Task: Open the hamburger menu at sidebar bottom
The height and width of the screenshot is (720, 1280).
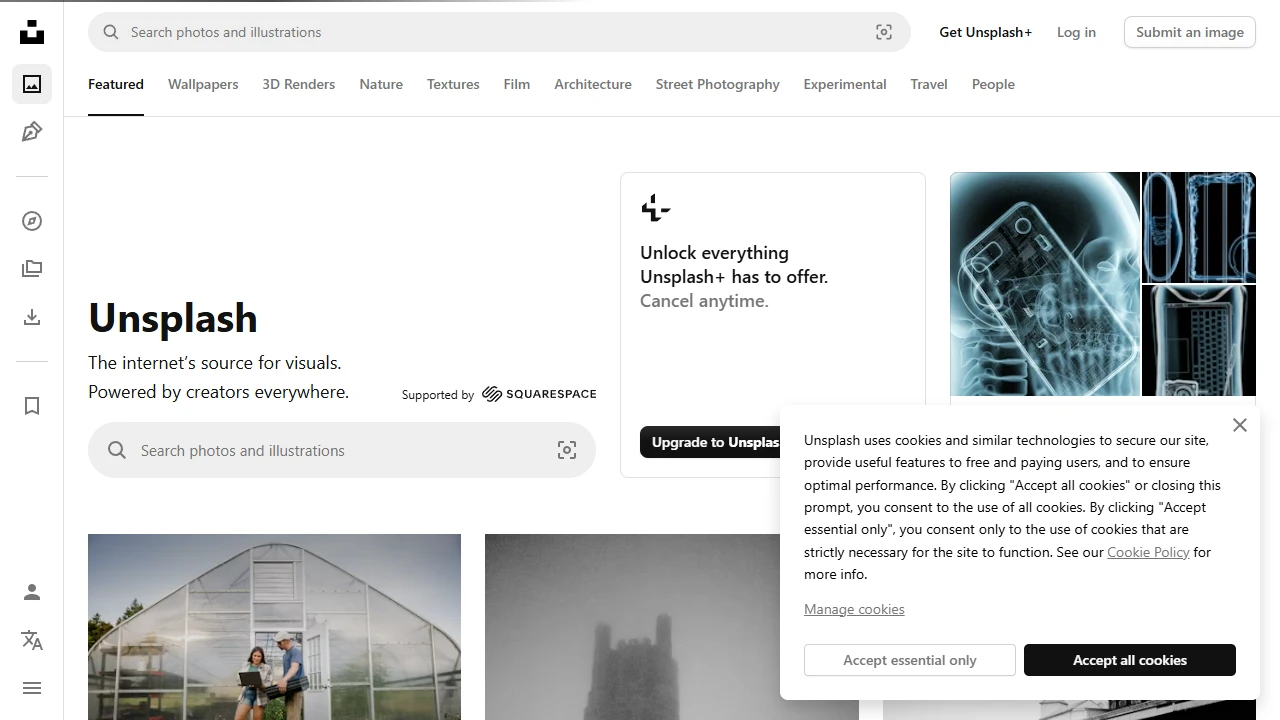Action: 31,688
